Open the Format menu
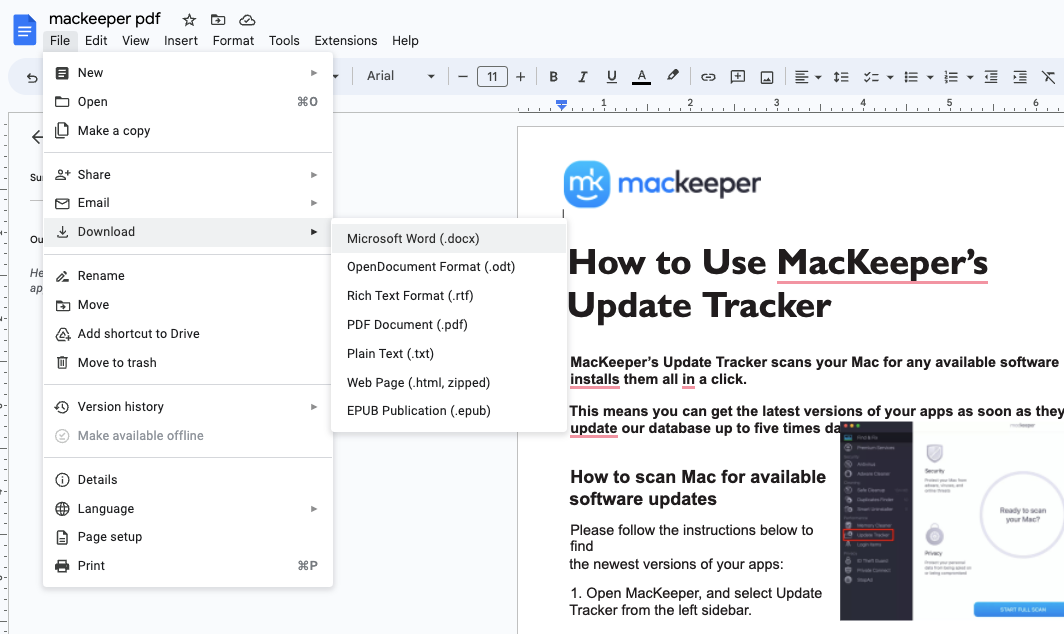 tap(233, 41)
